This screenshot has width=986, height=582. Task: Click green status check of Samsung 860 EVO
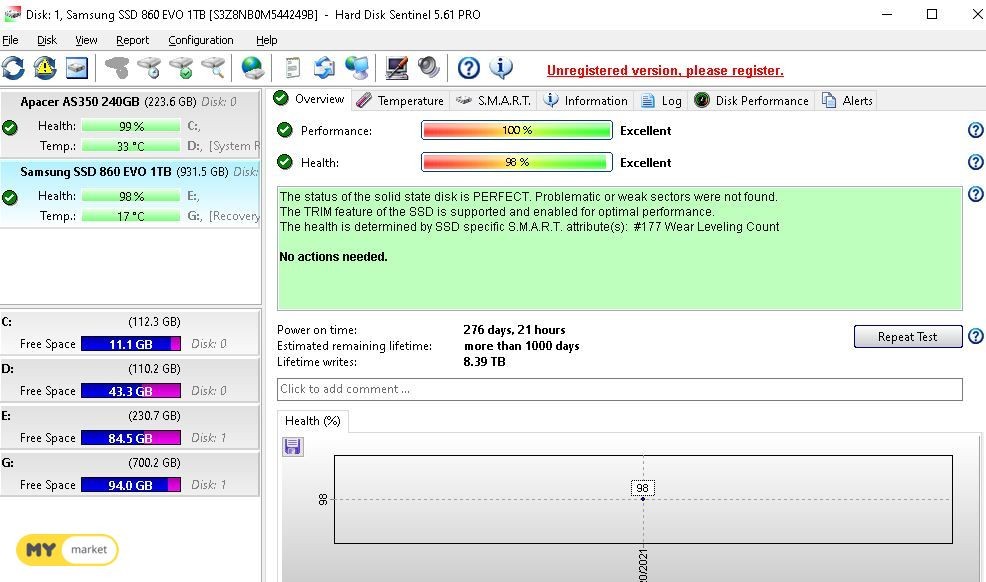click(x=9, y=198)
